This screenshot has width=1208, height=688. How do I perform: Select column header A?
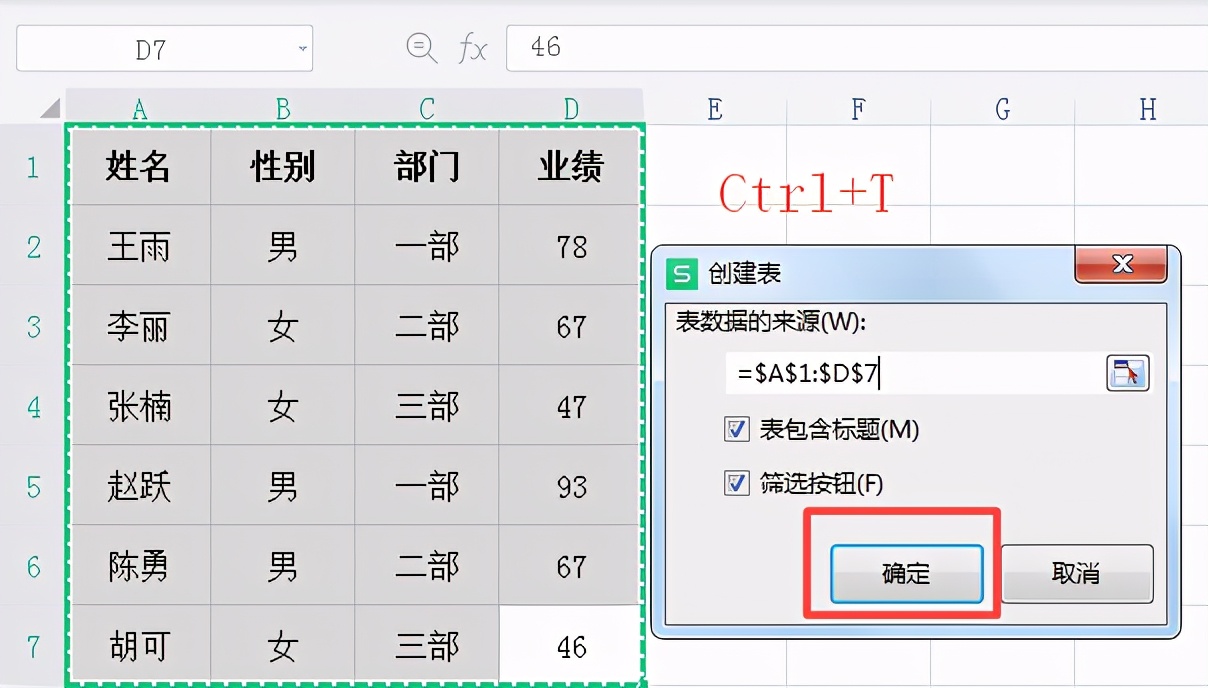[140, 108]
